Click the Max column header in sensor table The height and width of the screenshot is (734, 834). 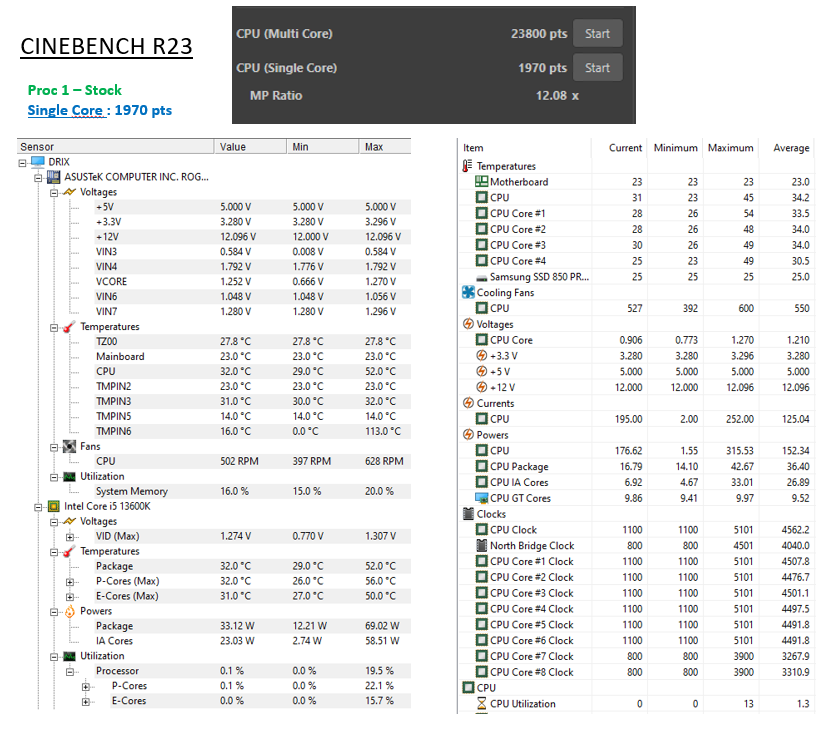[385, 146]
